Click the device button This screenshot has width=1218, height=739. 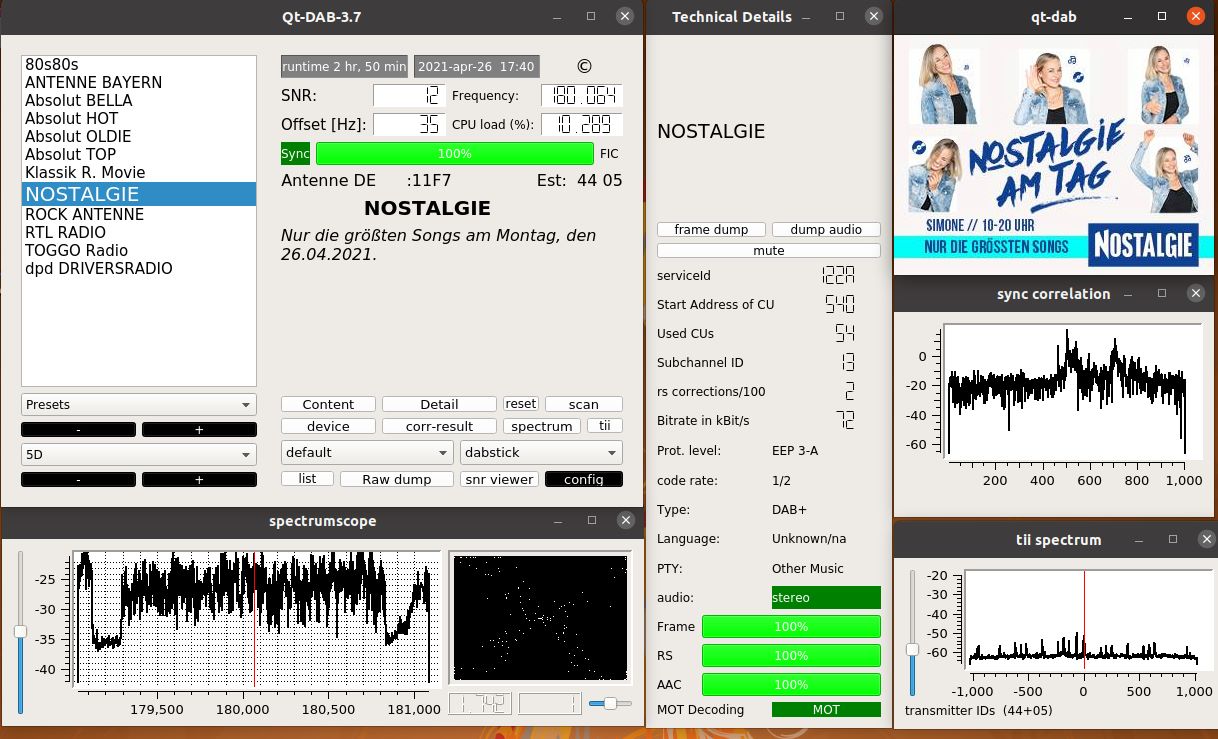click(x=328, y=426)
